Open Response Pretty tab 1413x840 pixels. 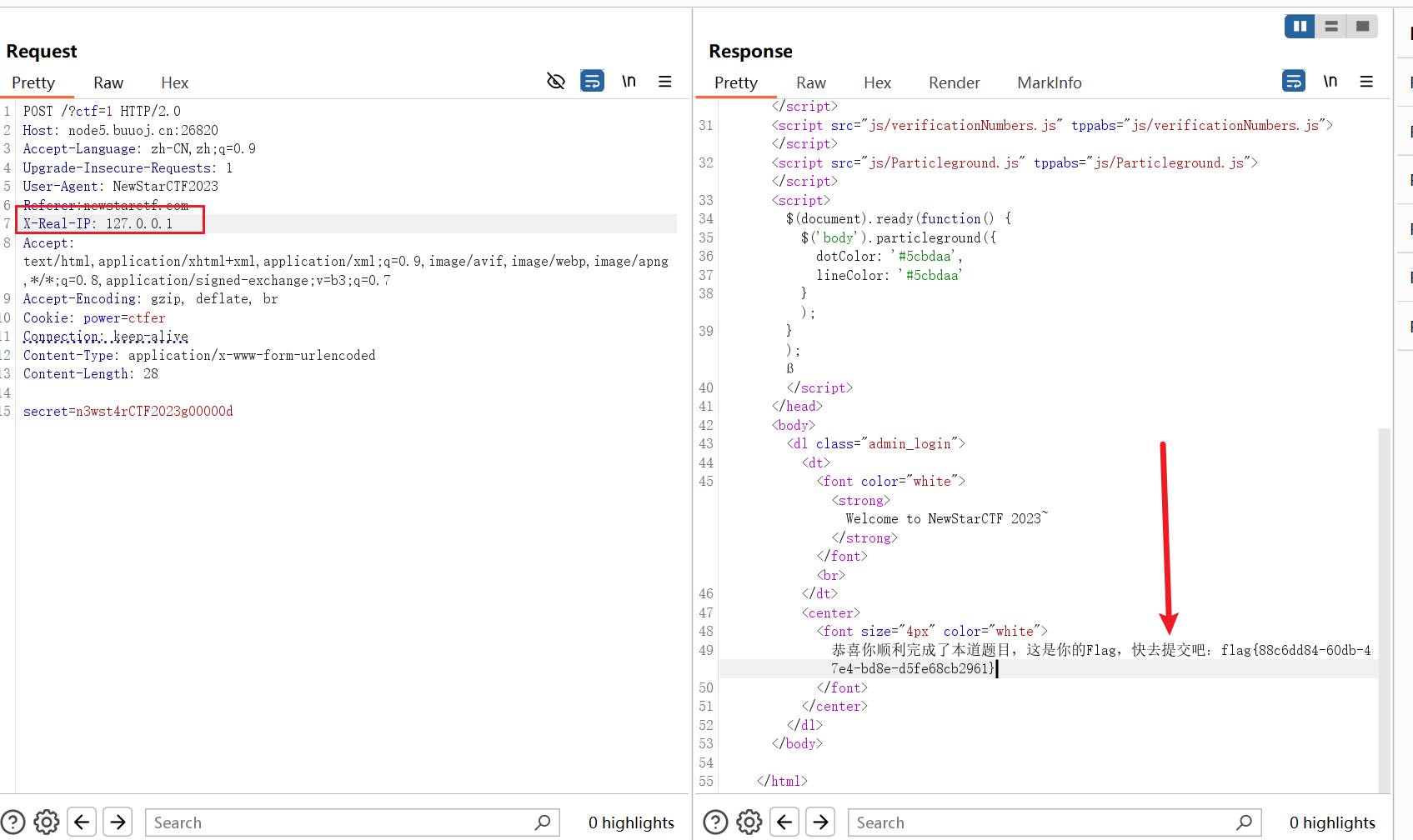point(736,82)
